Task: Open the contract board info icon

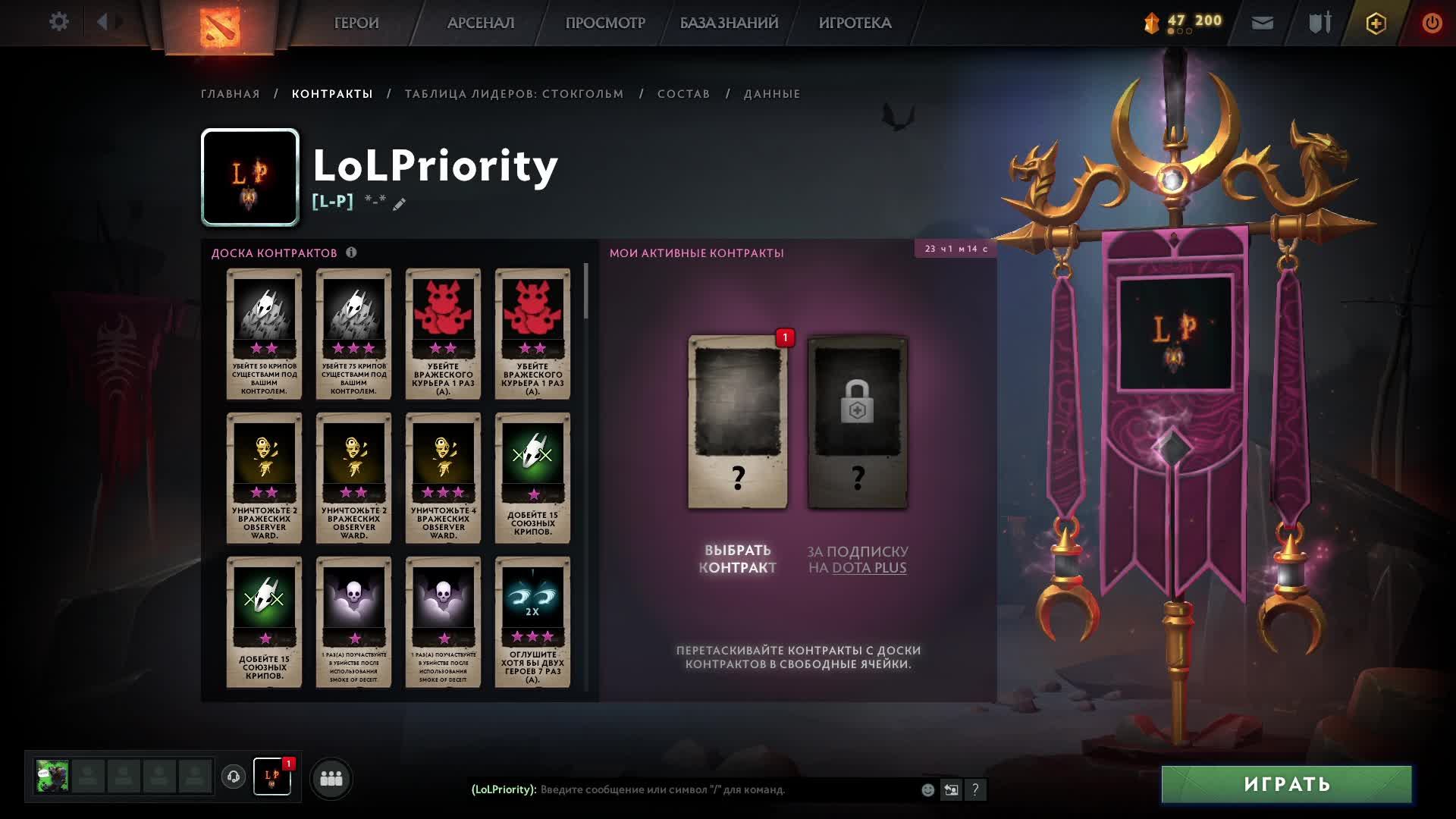Action: point(351,253)
